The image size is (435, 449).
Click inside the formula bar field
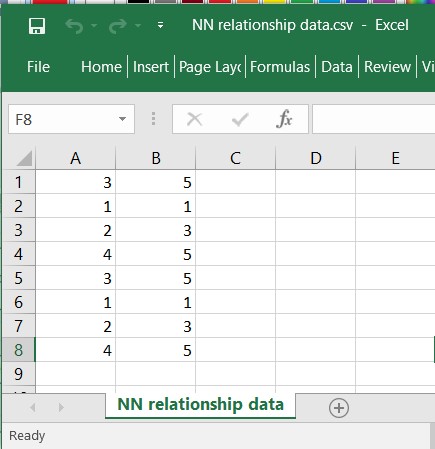point(374,119)
